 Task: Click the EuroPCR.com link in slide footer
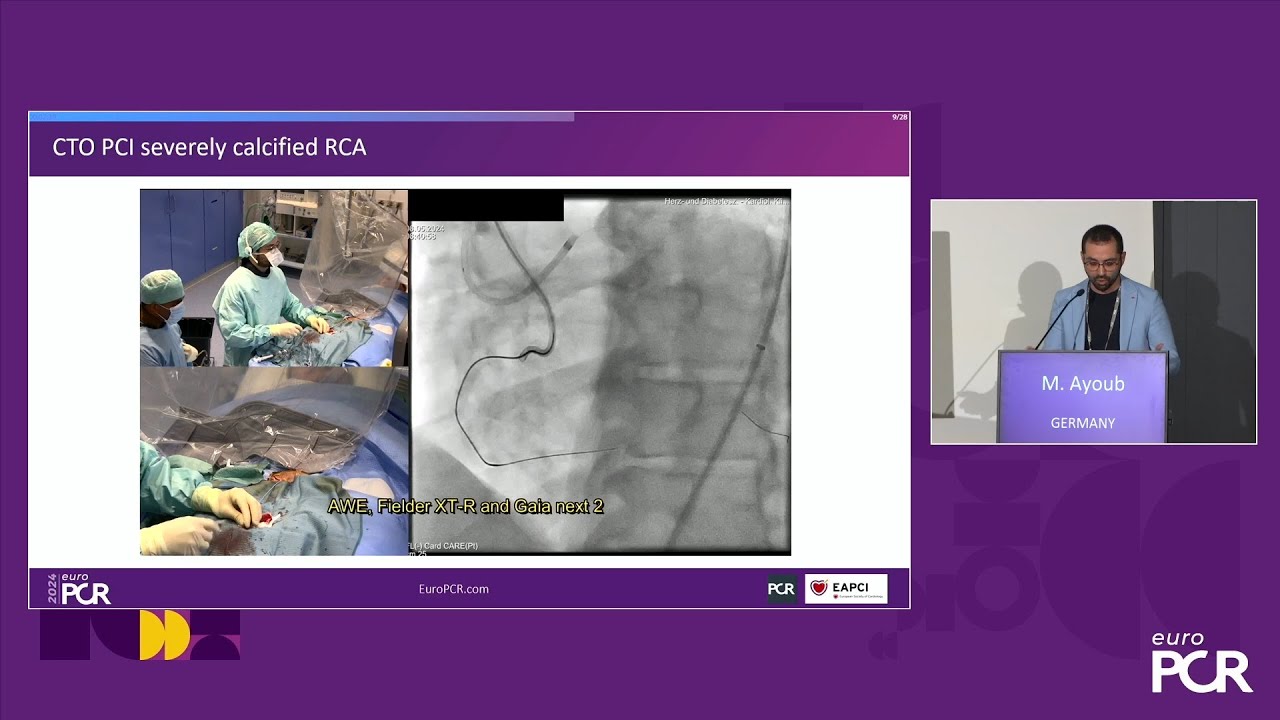(454, 589)
